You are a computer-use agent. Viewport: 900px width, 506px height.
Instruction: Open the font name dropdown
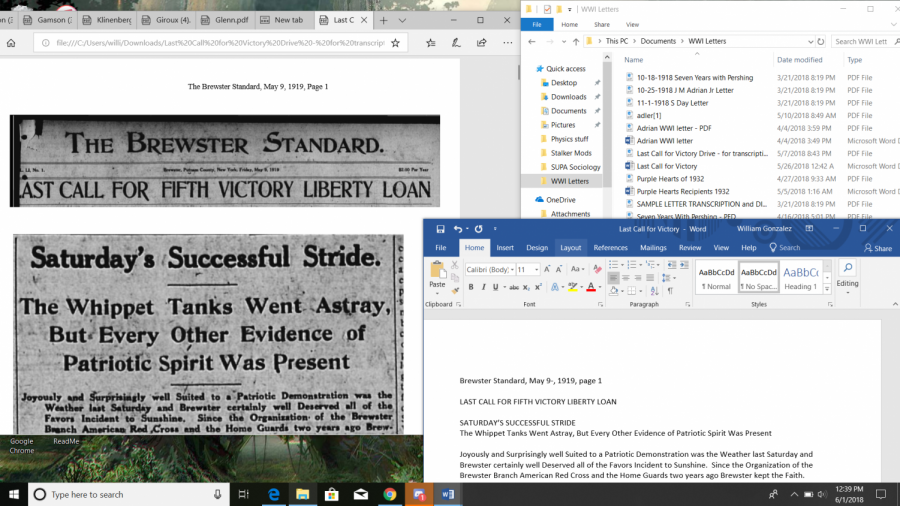pyautogui.click(x=512, y=270)
